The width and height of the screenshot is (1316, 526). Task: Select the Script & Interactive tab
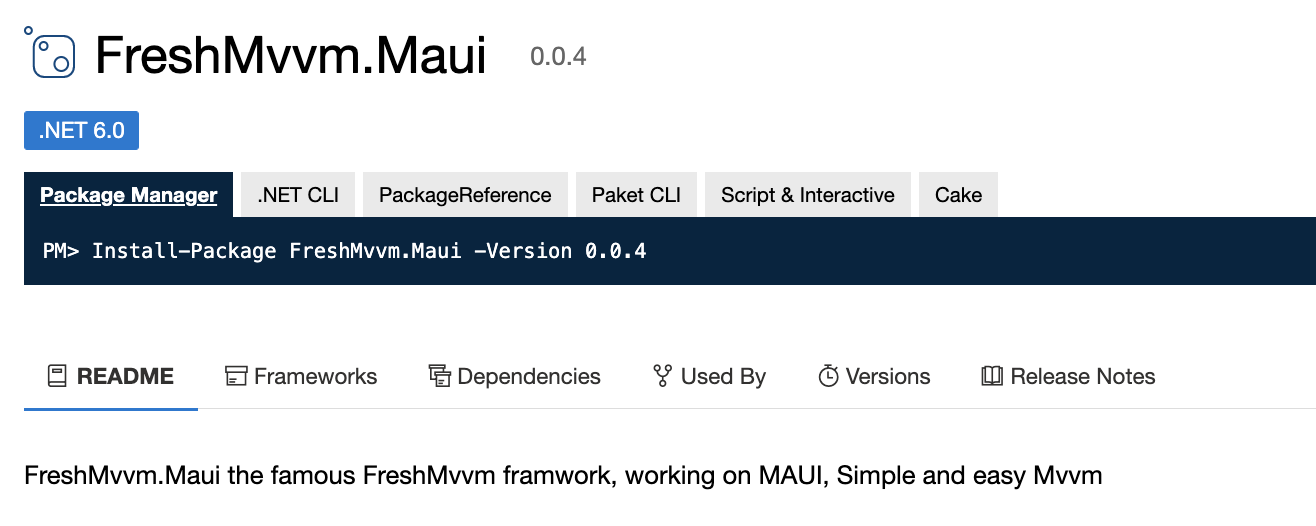[808, 195]
